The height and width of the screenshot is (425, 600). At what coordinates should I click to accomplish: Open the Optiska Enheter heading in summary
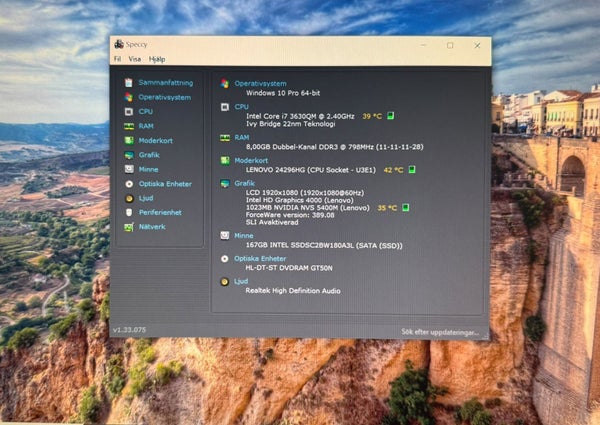[x=260, y=259]
